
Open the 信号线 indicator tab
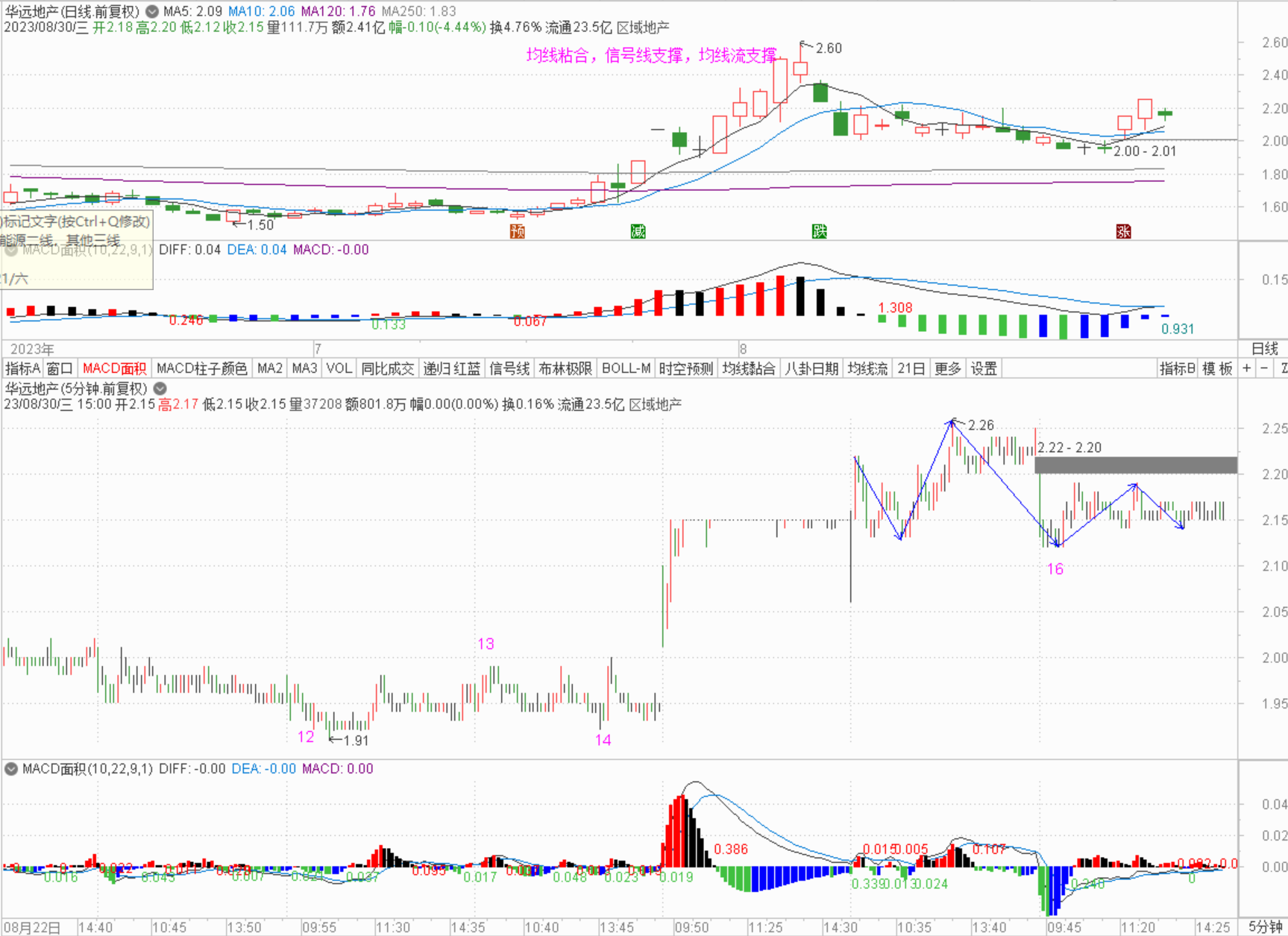point(509,368)
